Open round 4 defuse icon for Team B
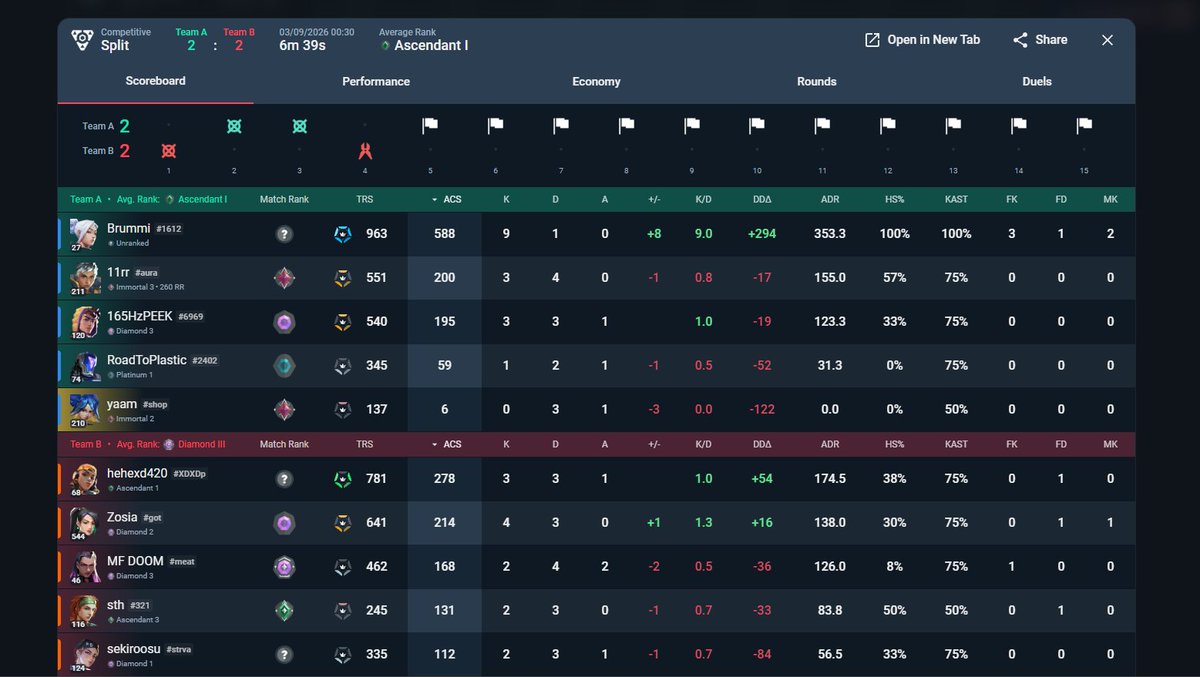Image resolution: width=1200 pixels, height=677 pixels. click(x=365, y=151)
